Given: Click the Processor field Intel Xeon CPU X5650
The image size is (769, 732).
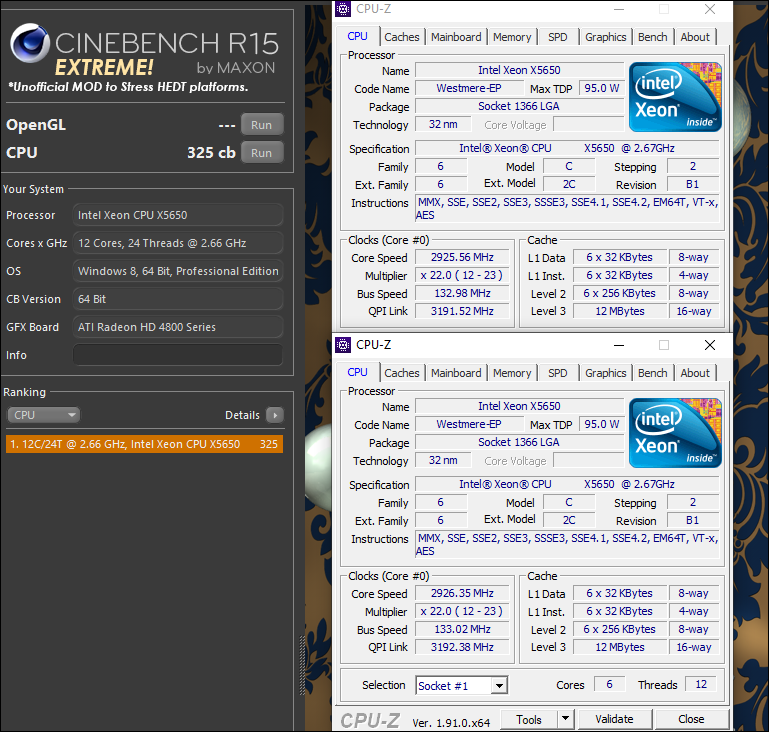Looking at the screenshot, I should [x=178, y=215].
